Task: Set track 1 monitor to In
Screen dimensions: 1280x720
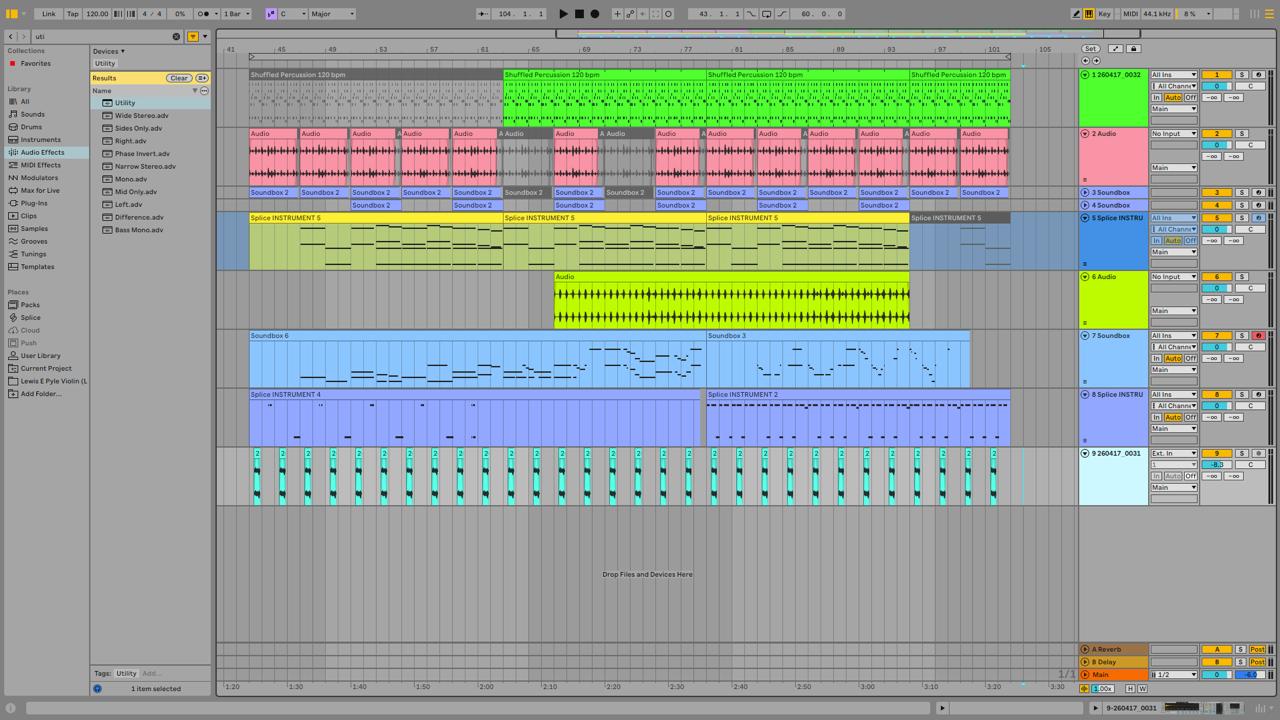Action: [x=1157, y=98]
